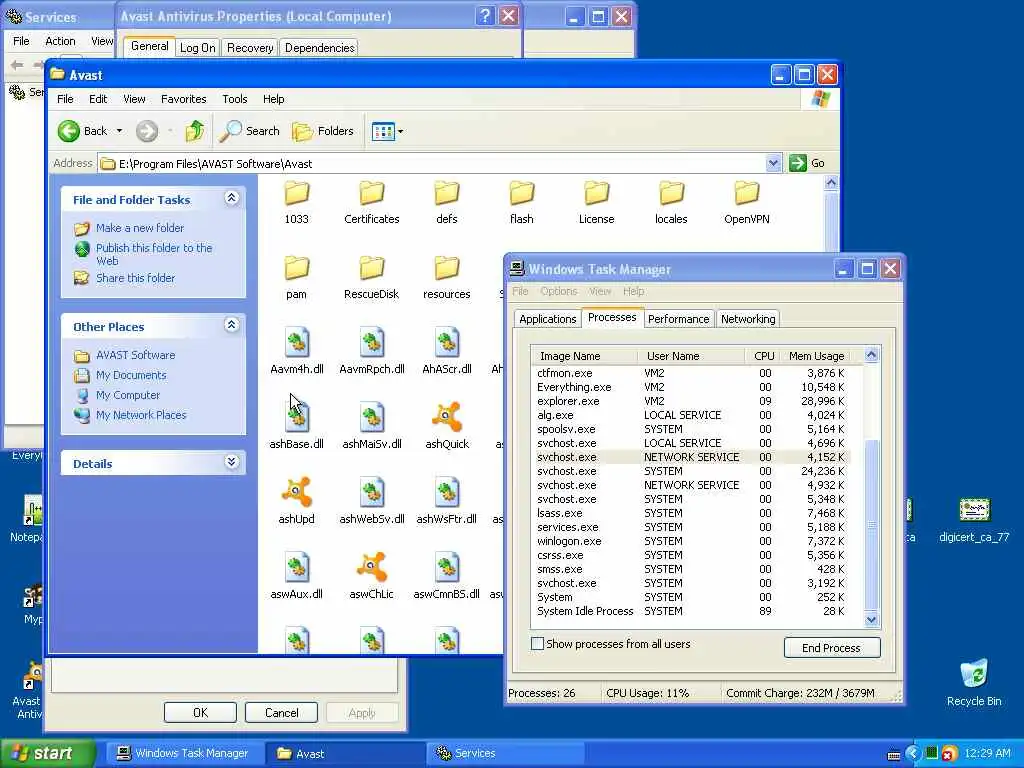Open the 1033 folder
Image resolution: width=1024 pixels, height=768 pixels.
pos(296,203)
